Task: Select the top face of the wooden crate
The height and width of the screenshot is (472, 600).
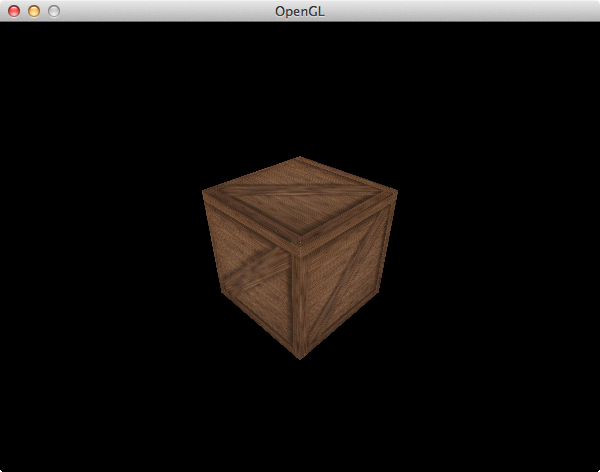Action: tap(300, 199)
